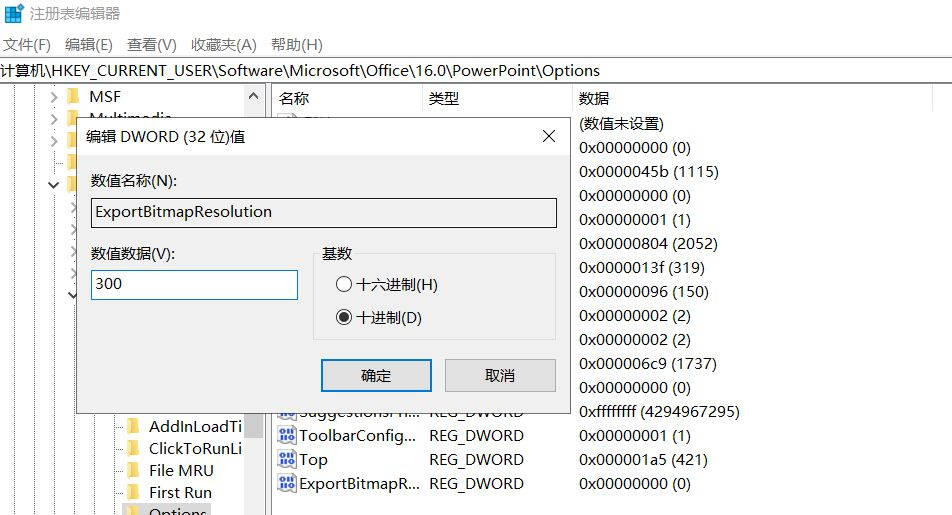Select the Top value name

click(x=313, y=460)
